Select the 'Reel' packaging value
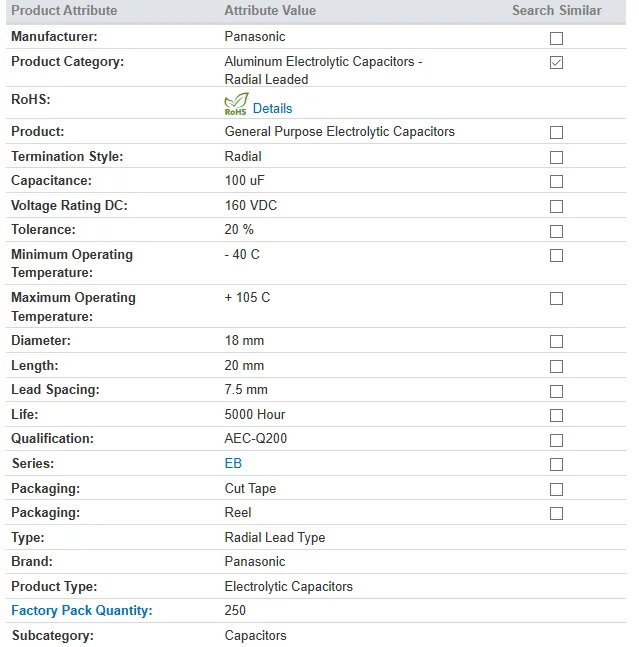639x647 pixels. click(x=238, y=512)
